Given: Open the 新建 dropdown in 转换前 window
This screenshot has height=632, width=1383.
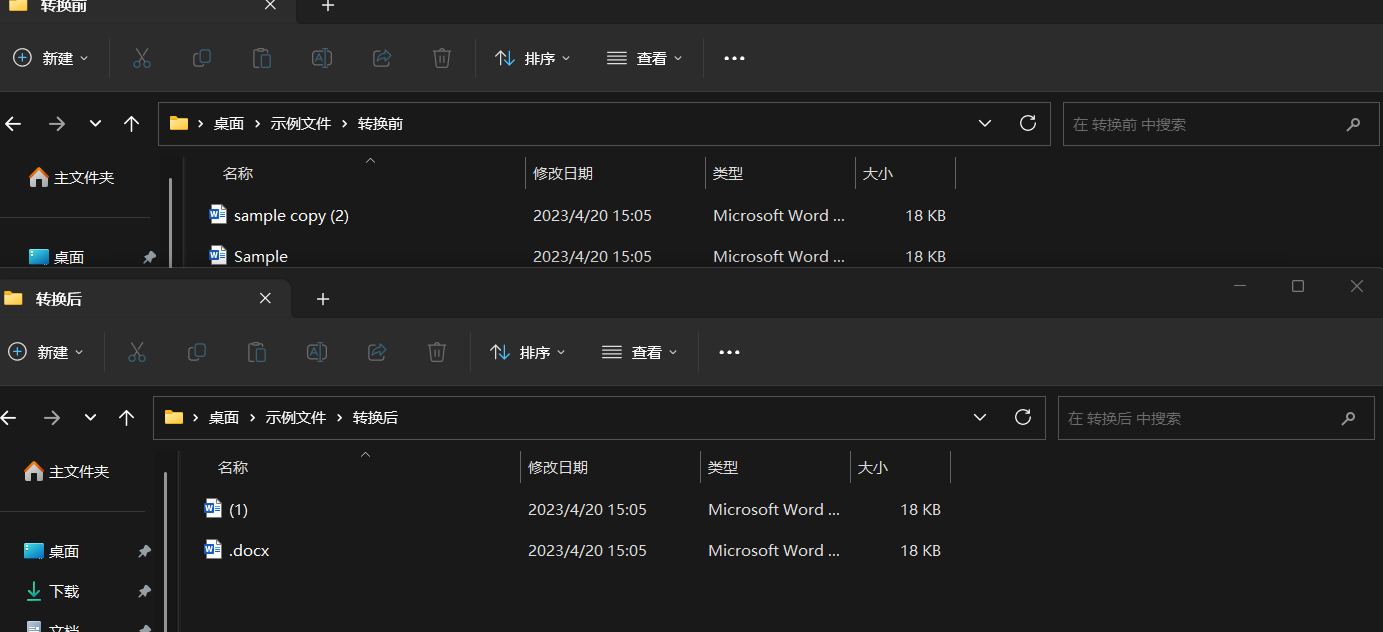Looking at the screenshot, I should coord(51,57).
